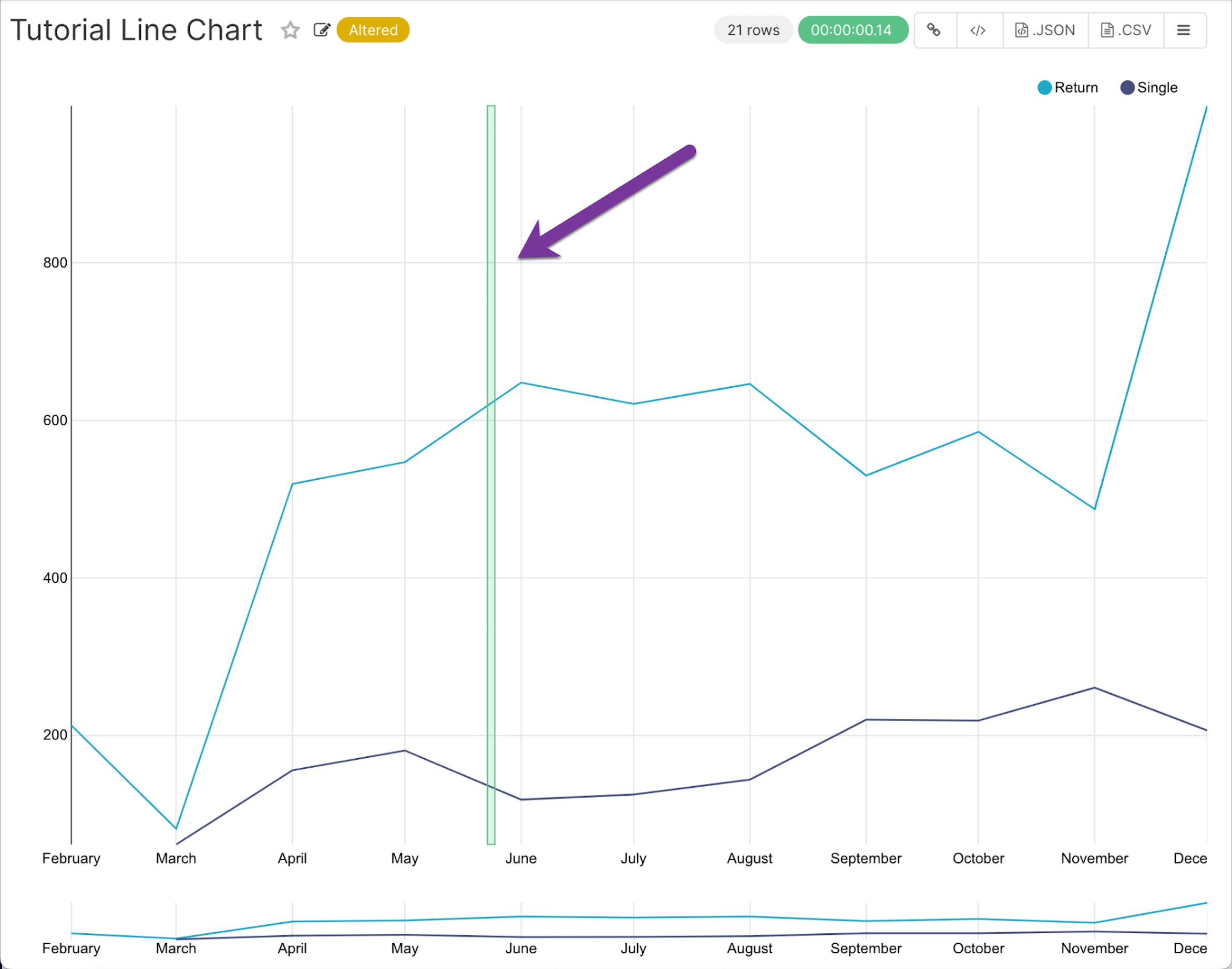
Task: Toggle the Return series in legend
Action: 1075,87
